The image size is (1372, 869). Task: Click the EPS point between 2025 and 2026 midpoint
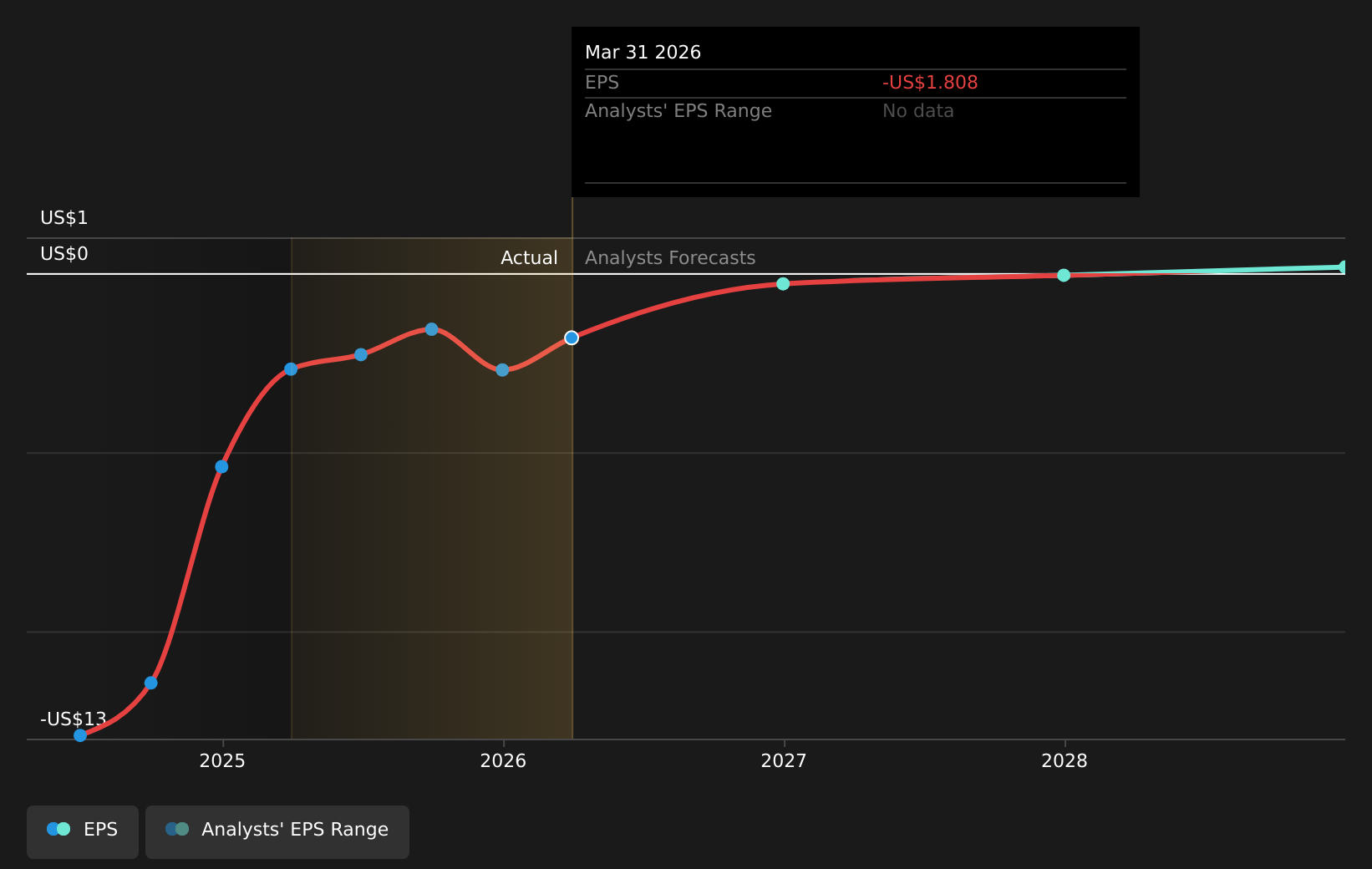point(361,354)
